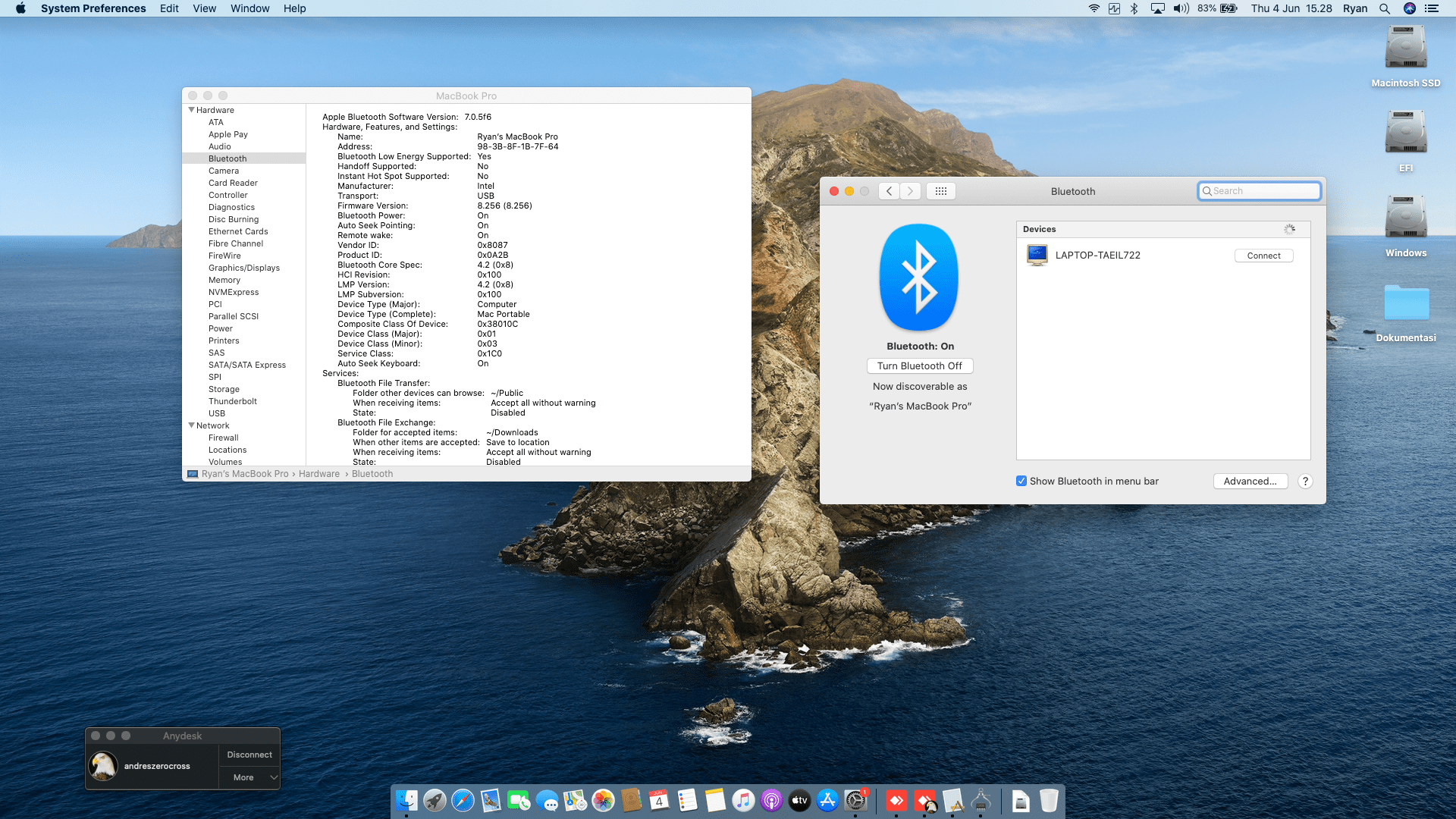Open Spotlight magnifier in menu bar
1456x819 pixels.
1385,8
